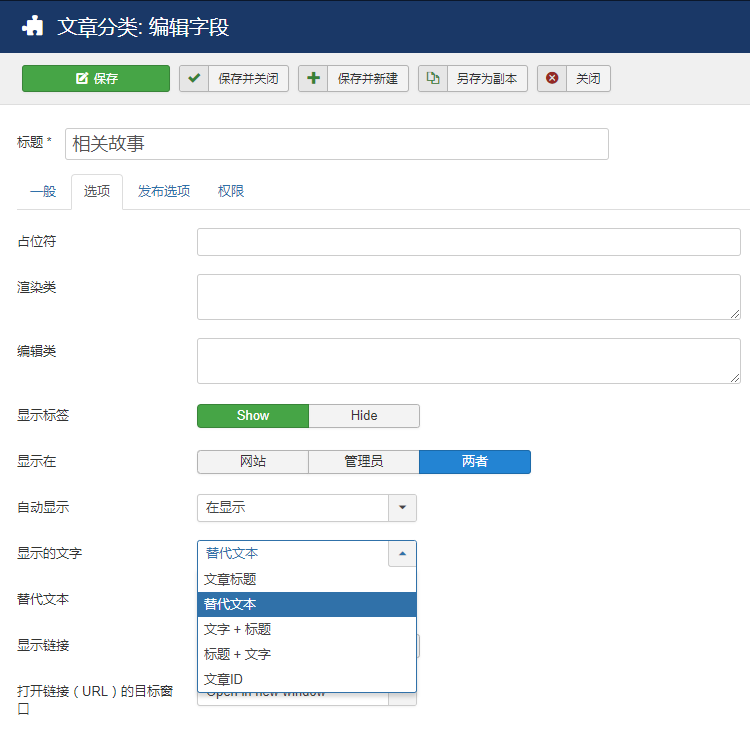
Task: Open the 发布选项 tab
Action: click(x=164, y=192)
